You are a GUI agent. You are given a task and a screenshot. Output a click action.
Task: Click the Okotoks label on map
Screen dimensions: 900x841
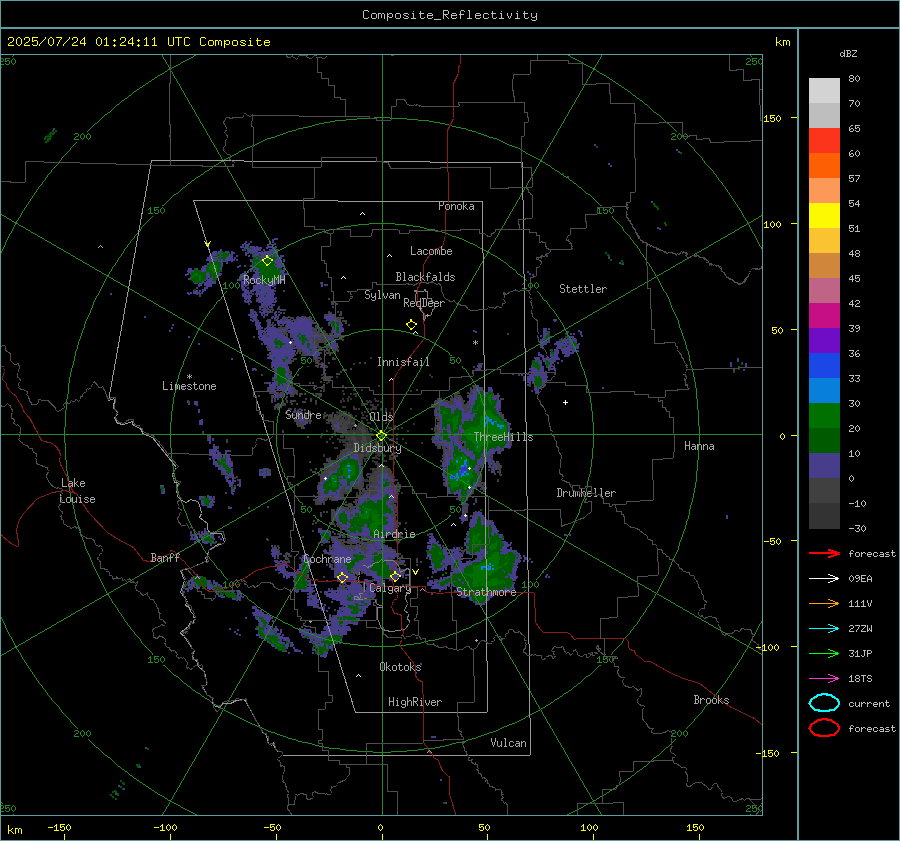pyautogui.click(x=400, y=666)
